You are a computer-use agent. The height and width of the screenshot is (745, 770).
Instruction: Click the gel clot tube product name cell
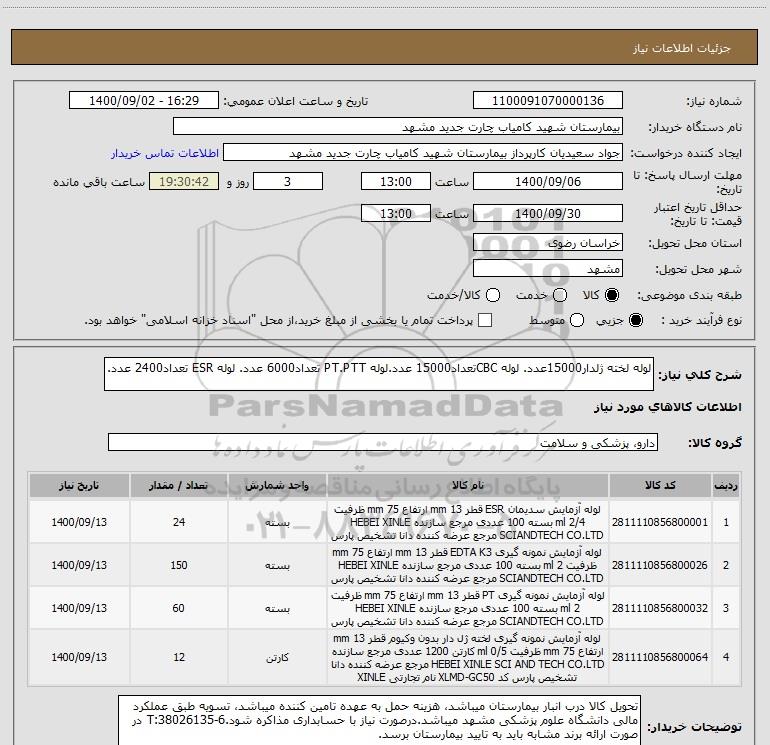coord(468,658)
